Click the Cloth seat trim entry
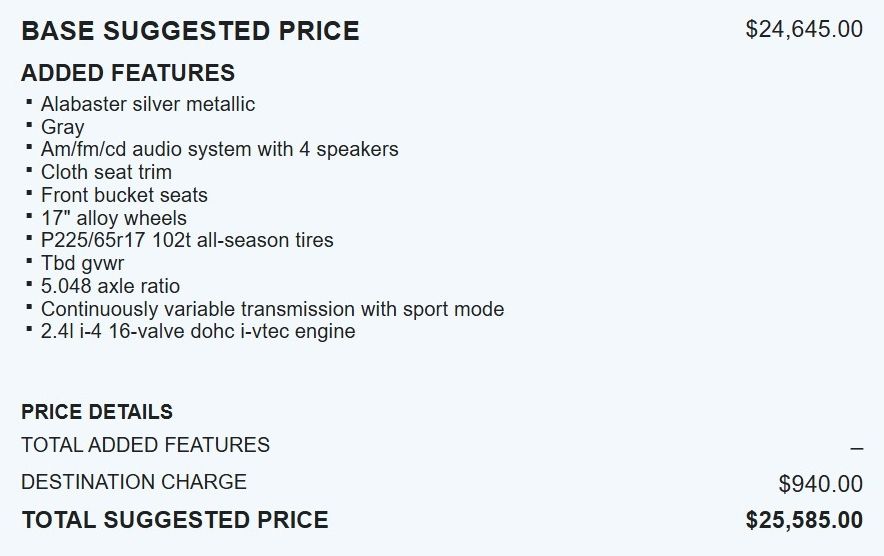 [106, 172]
